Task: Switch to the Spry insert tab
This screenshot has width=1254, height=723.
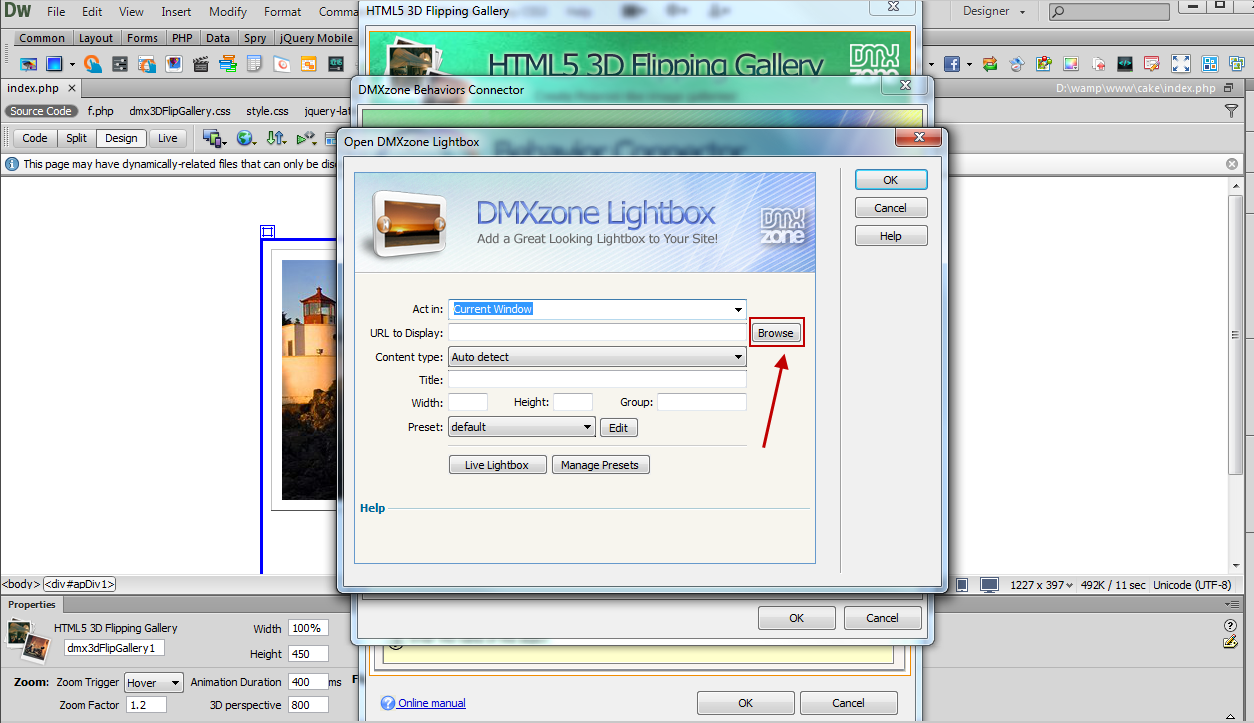Action: point(255,38)
